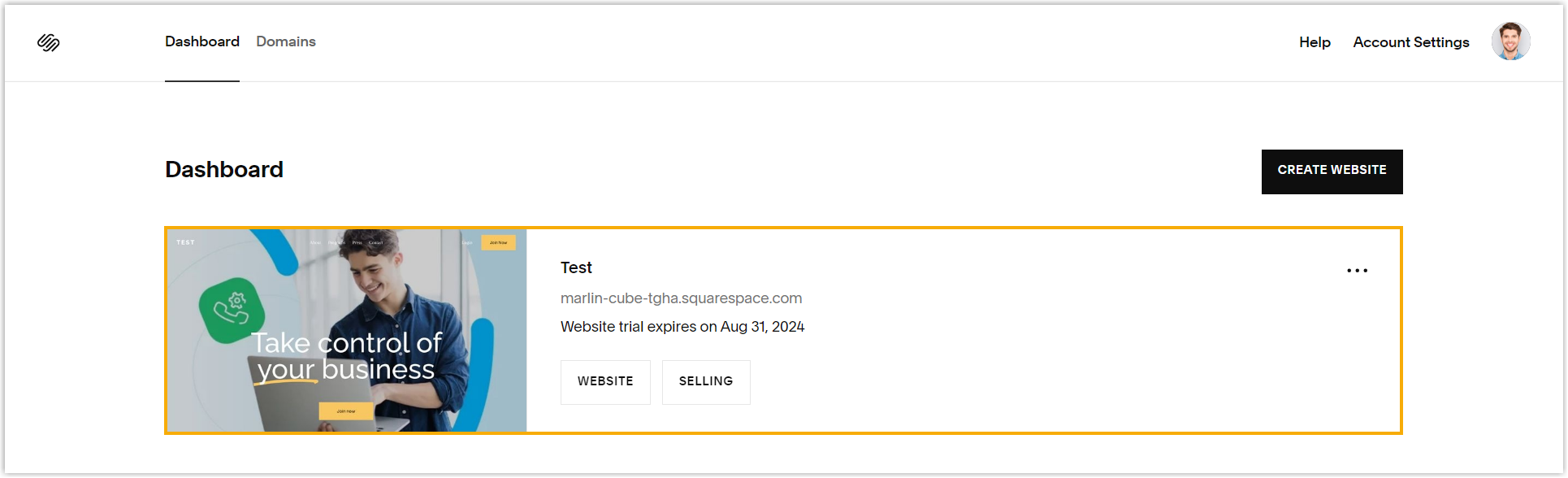This screenshot has height=478, width=1568.
Task: Click the 'Take control of your business' headline
Action: point(346,356)
